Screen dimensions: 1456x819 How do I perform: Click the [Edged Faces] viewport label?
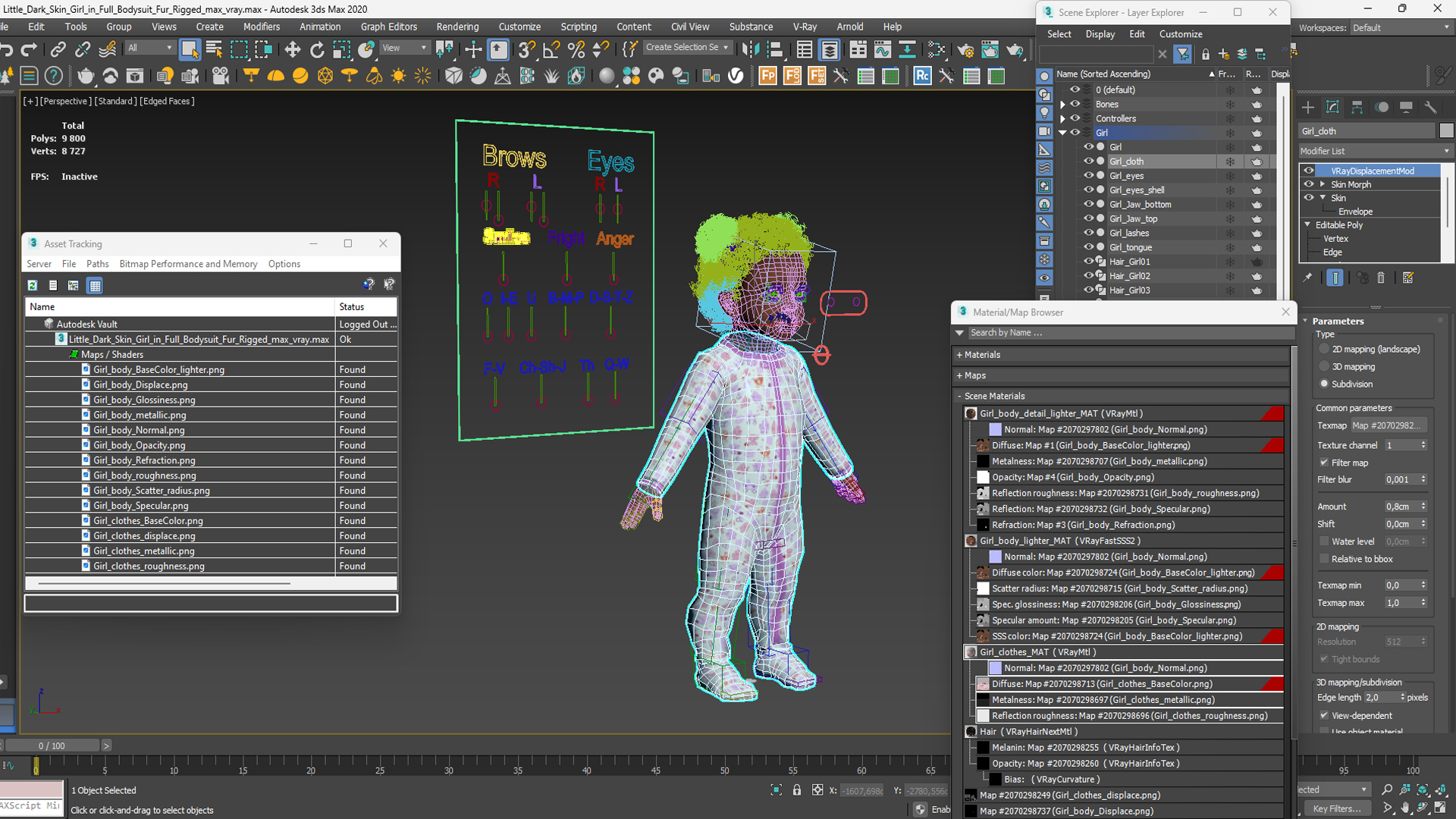tap(167, 101)
